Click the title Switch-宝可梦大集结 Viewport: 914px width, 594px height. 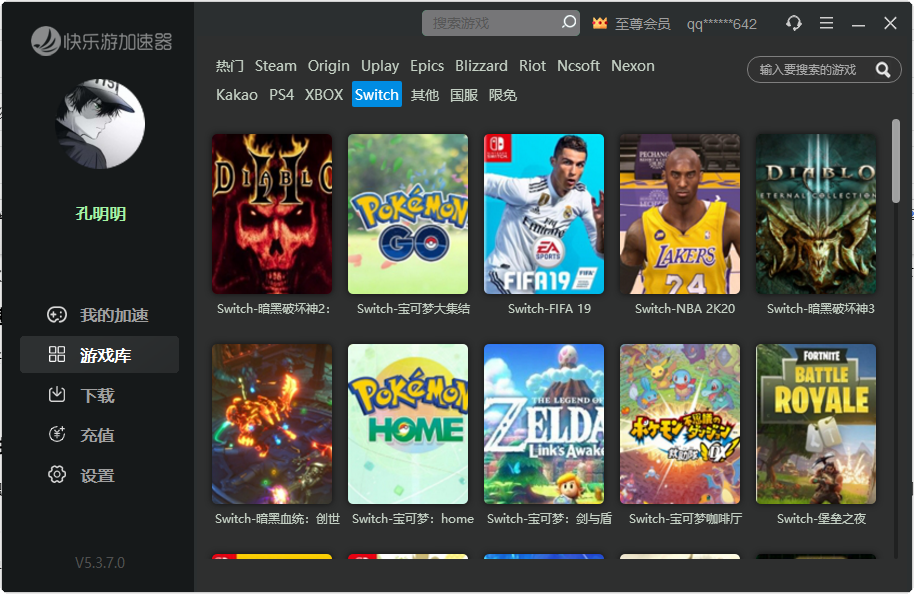[x=413, y=309]
